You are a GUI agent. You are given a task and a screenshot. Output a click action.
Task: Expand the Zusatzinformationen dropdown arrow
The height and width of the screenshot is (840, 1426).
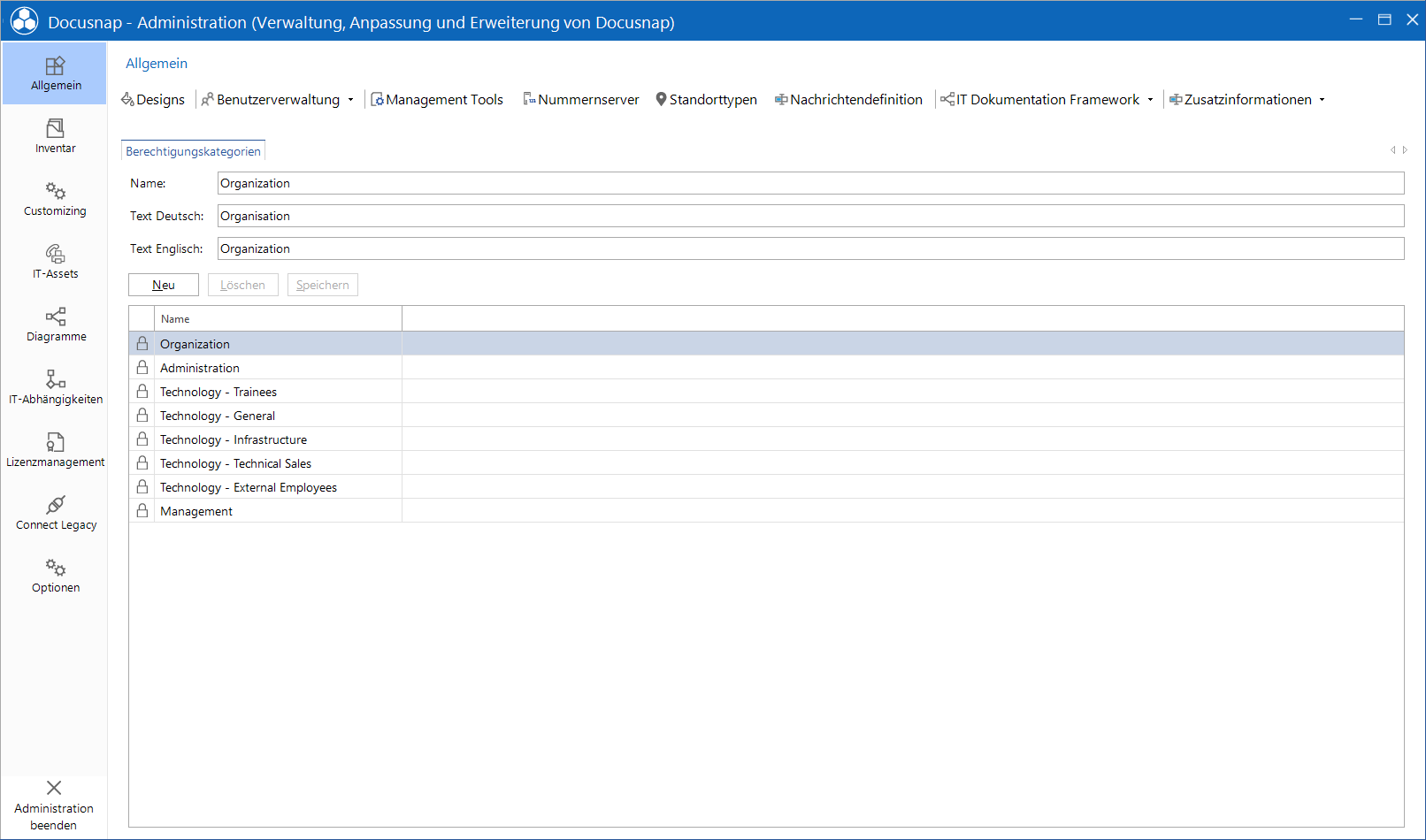(1322, 100)
